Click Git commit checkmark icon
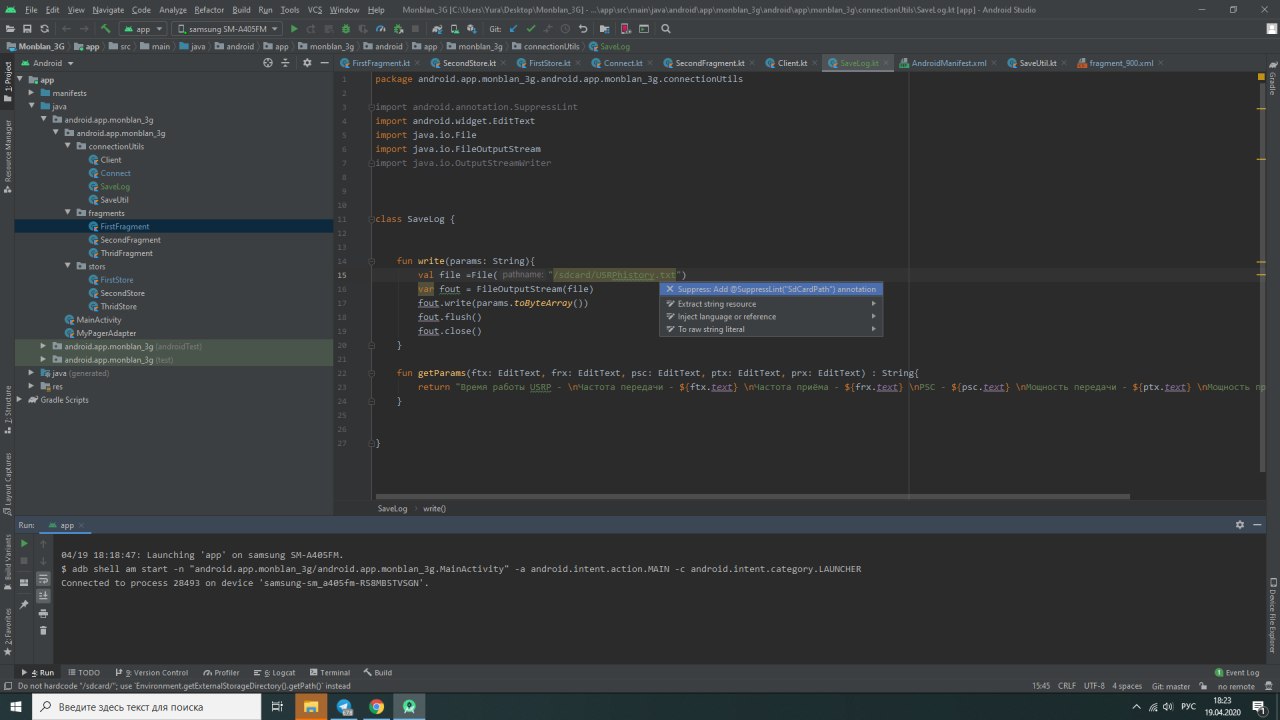1280x720 pixels. point(531,29)
